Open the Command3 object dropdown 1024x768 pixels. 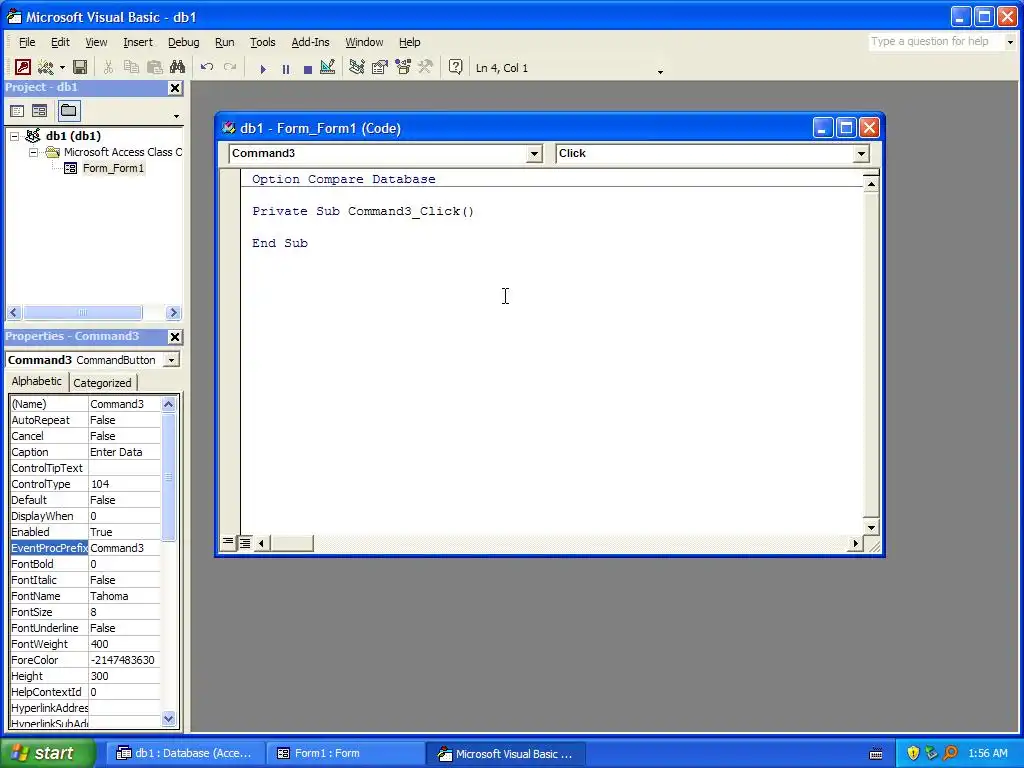tap(534, 153)
